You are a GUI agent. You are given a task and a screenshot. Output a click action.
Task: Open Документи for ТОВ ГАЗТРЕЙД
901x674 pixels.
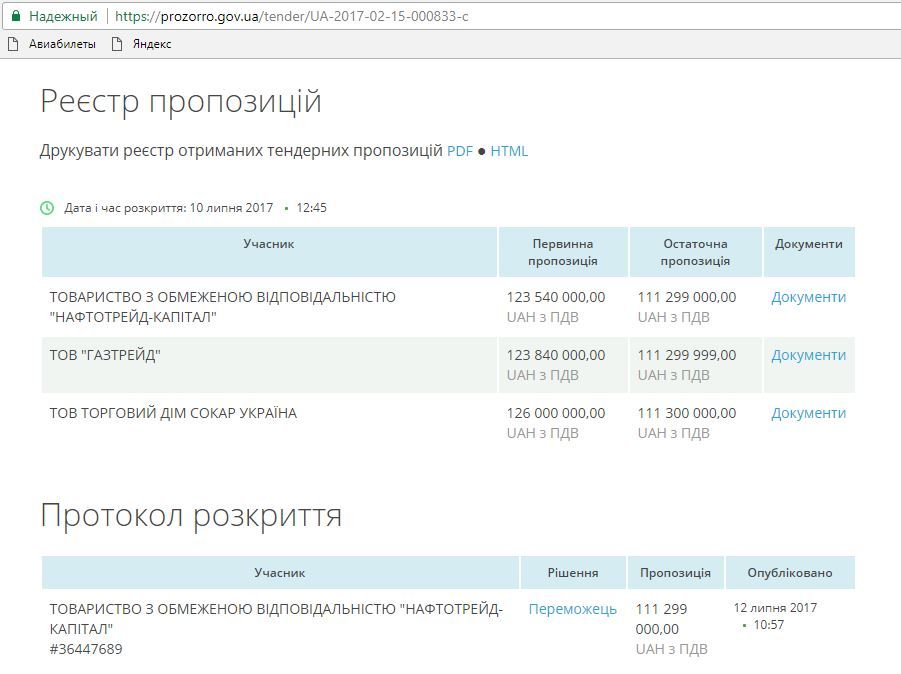coord(808,355)
